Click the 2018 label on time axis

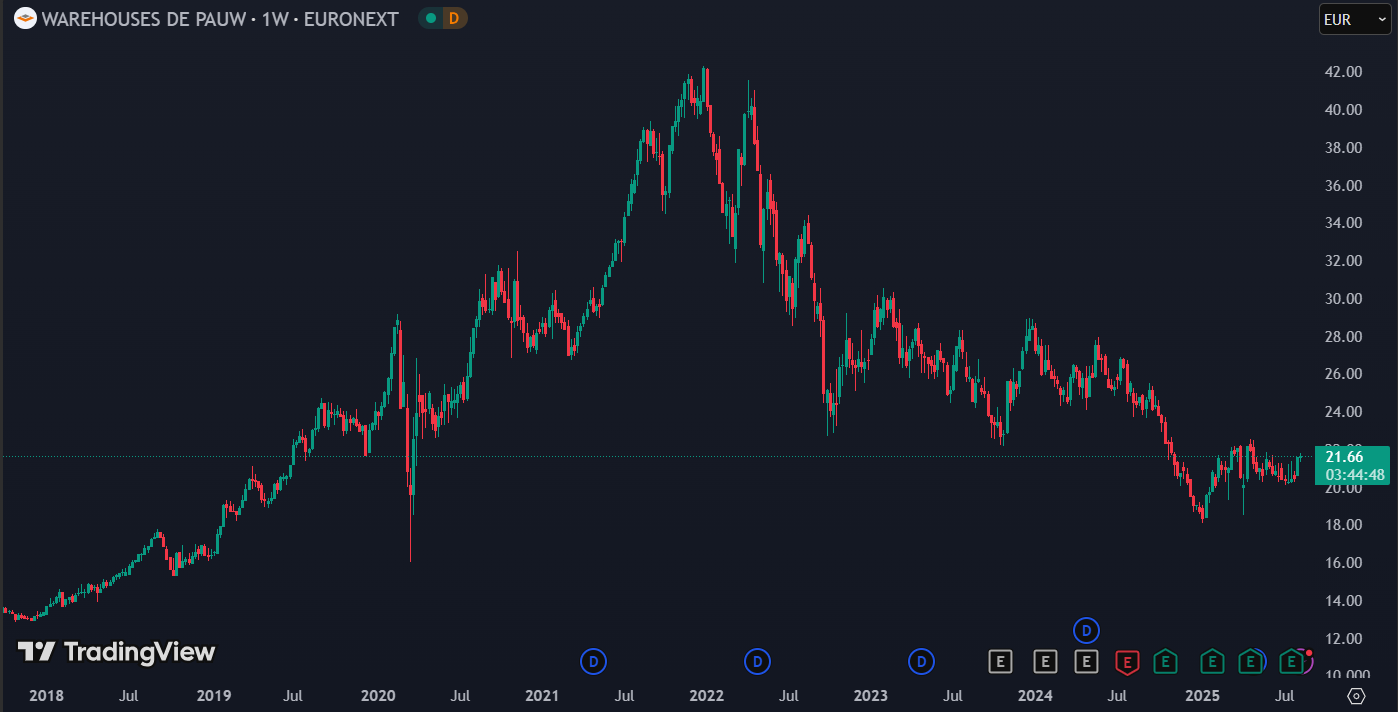(47, 695)
